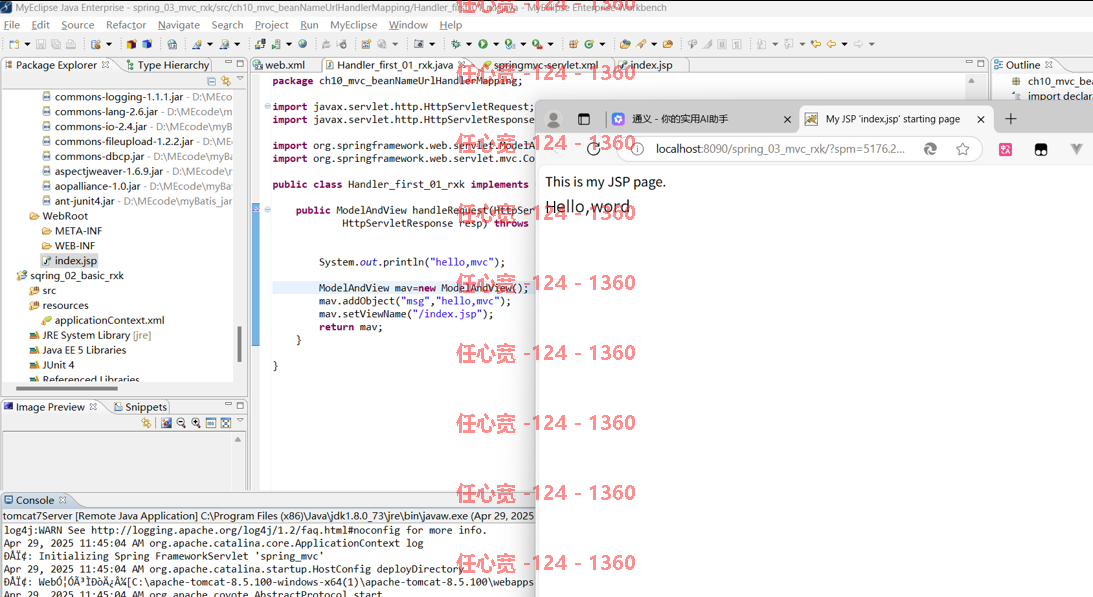Screen dimensions: 1093x597
Task: Click the site information icon in address bar
Action: [x=637, y=149]
